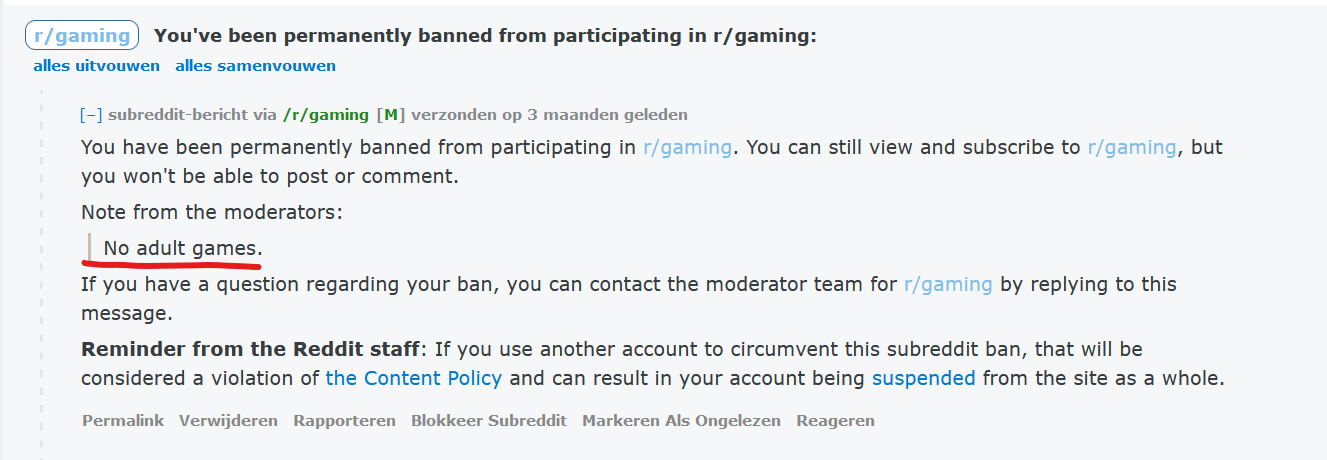Follow the 'suspended' link
1327x460 pixels.
coord(924,379)
